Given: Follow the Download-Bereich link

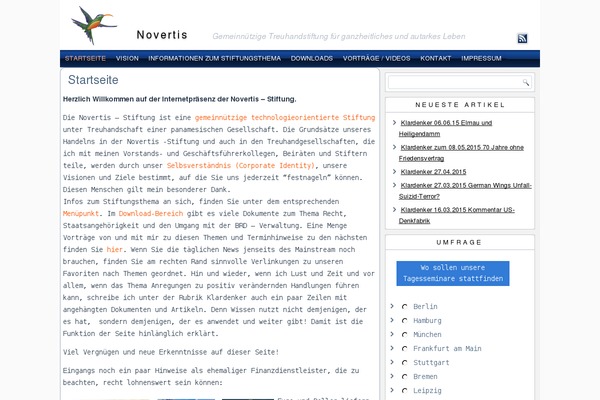Looking at the screenshot, I should coord(151,214).
